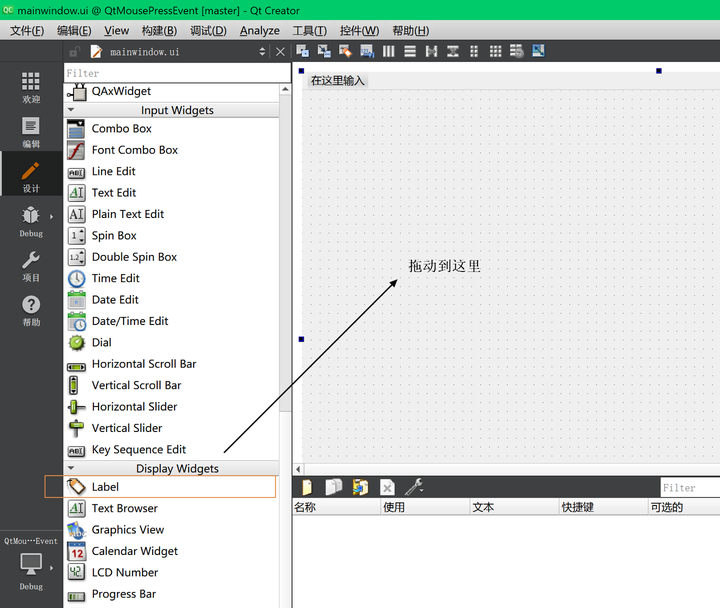Open the Projects mode wrench icon

pos(31,262)
